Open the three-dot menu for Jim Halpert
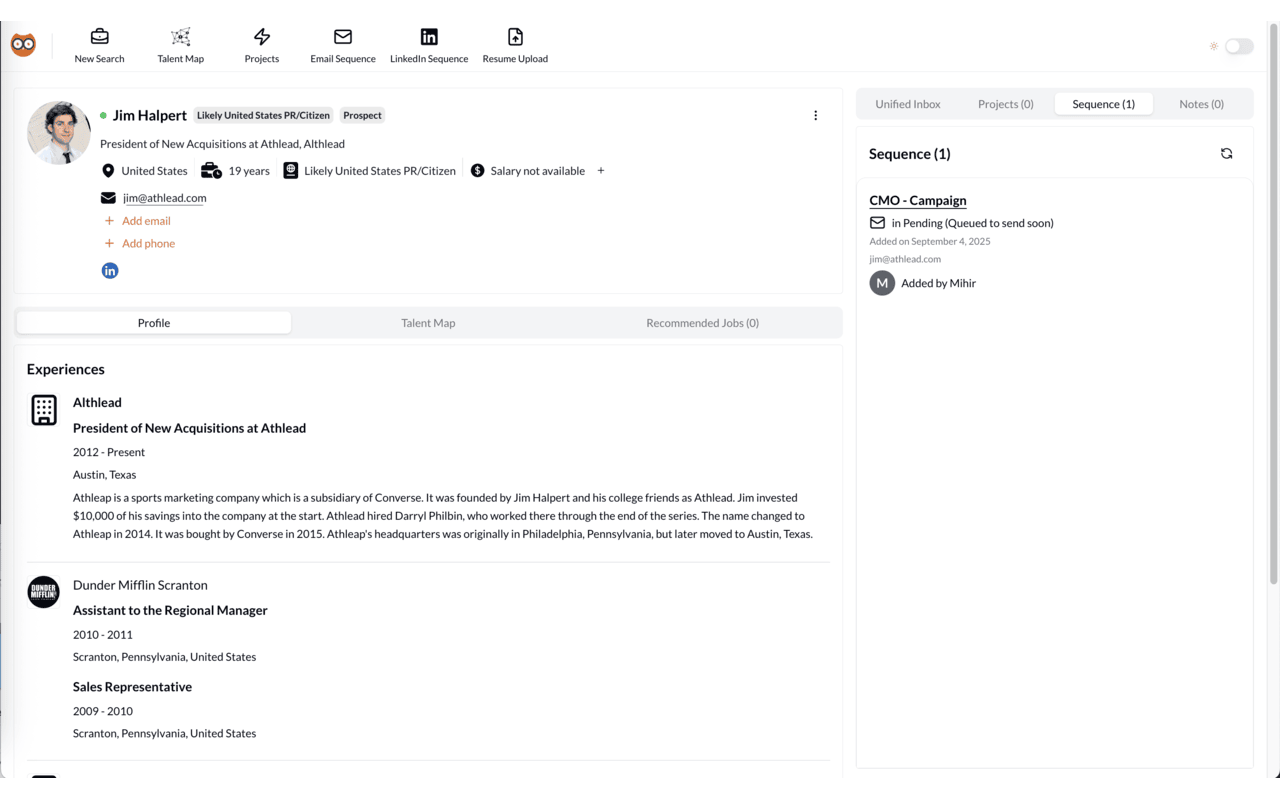Viewport: 1280px width, 800px height. tap(815, 115)
